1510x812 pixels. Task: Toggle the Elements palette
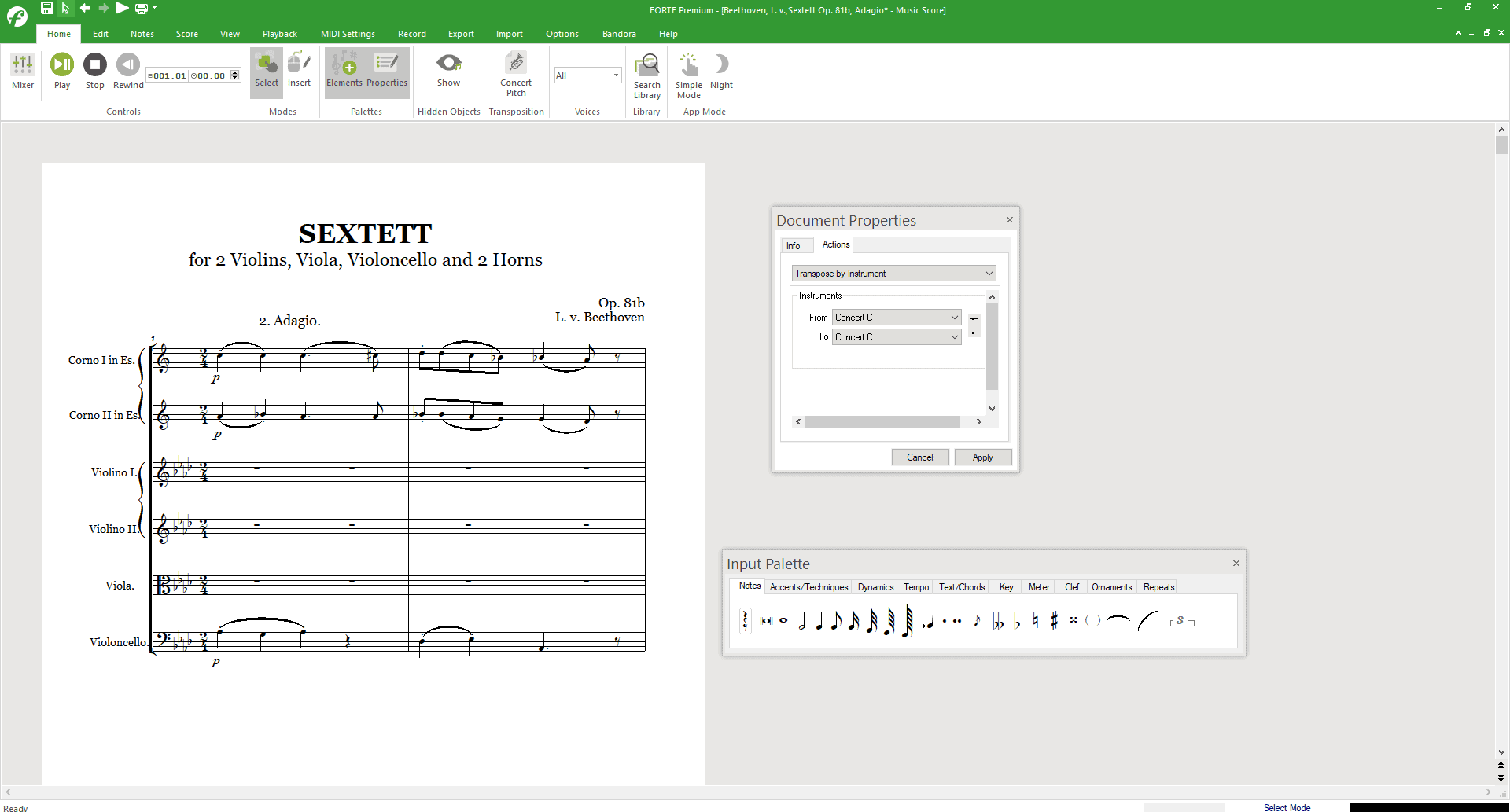[344, 72]
